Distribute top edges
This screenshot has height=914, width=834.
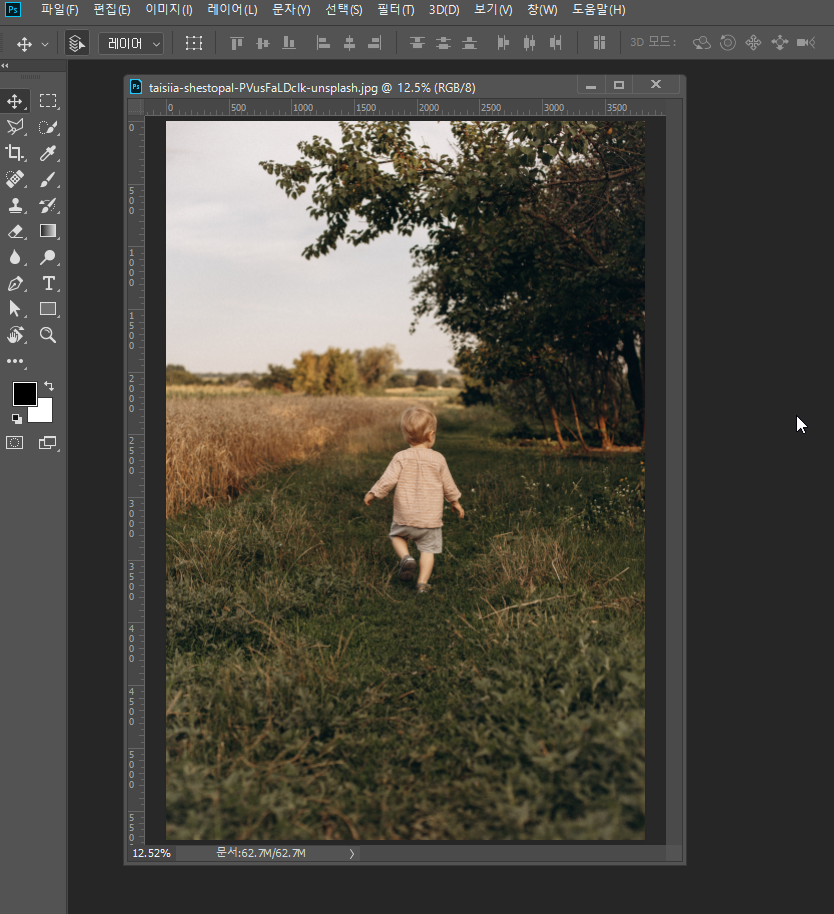coord(417,43)
